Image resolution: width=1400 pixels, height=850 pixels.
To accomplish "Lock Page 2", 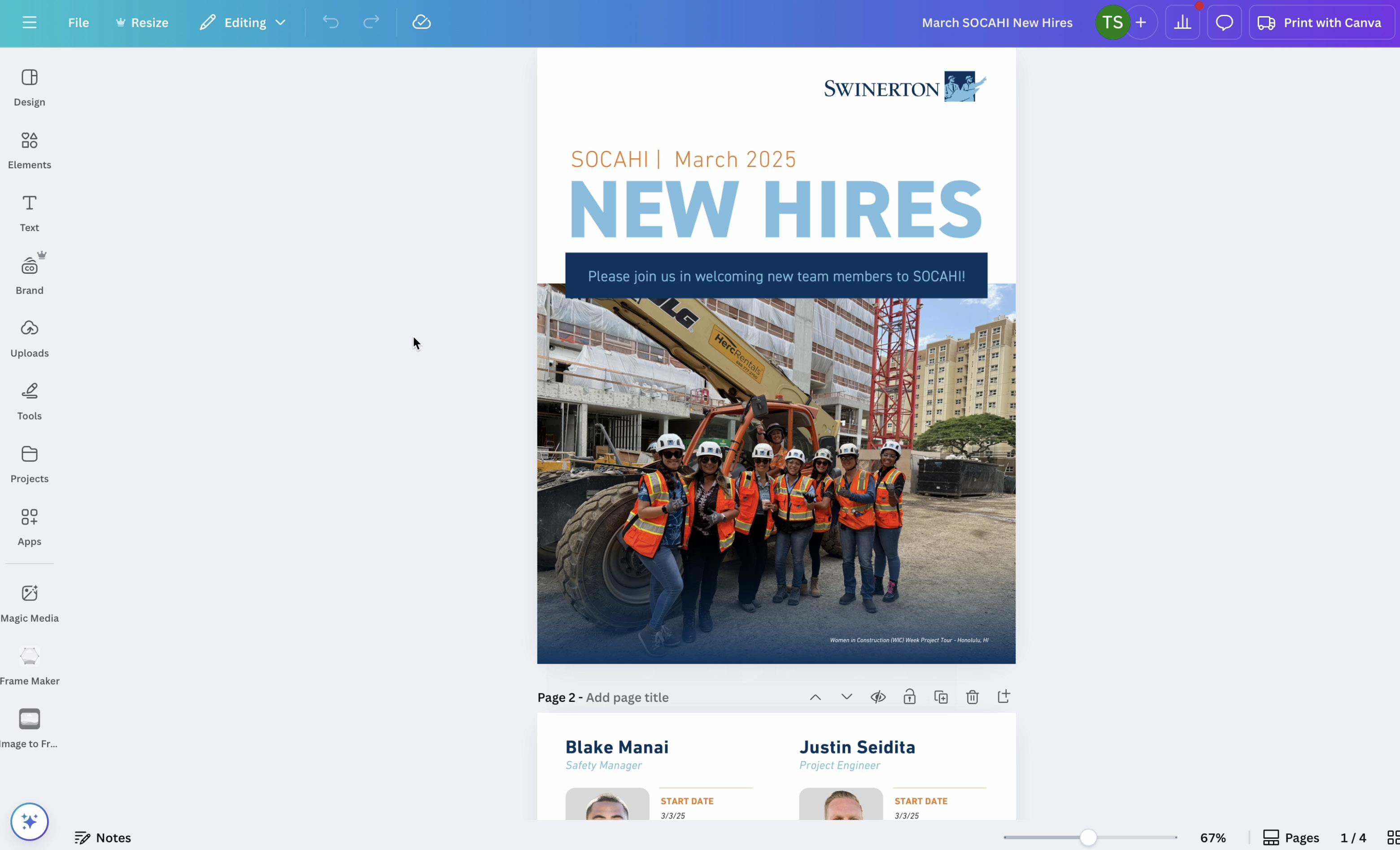I will click(x=909, y=697).
